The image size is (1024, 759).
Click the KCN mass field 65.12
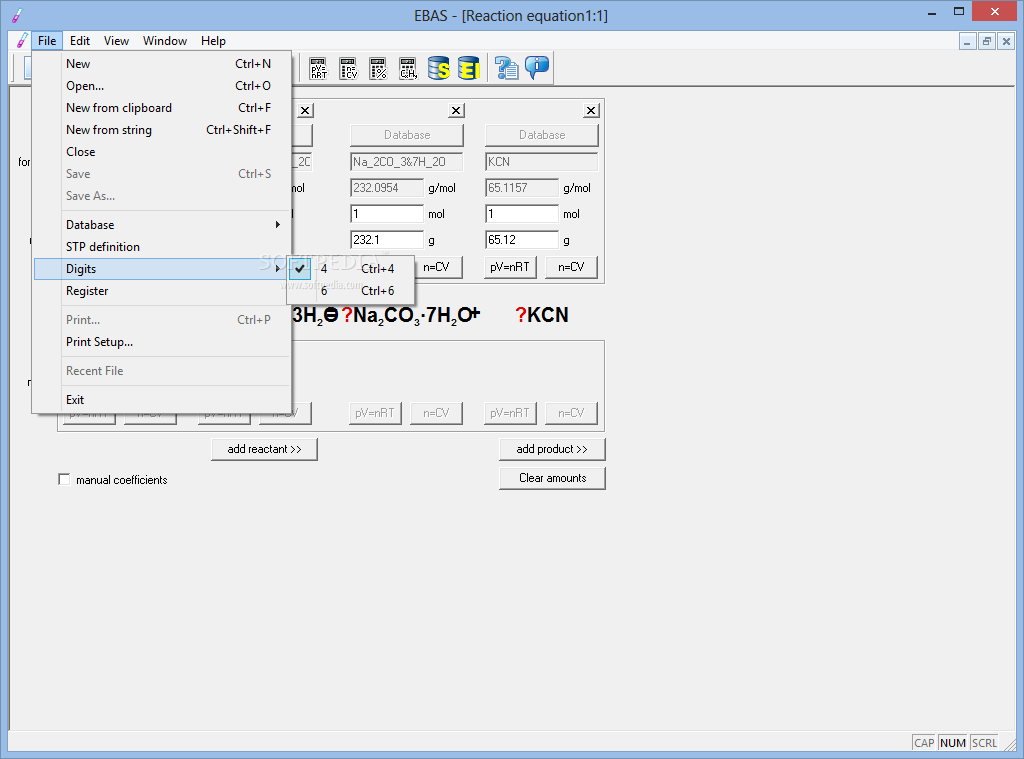click(522, 240)
